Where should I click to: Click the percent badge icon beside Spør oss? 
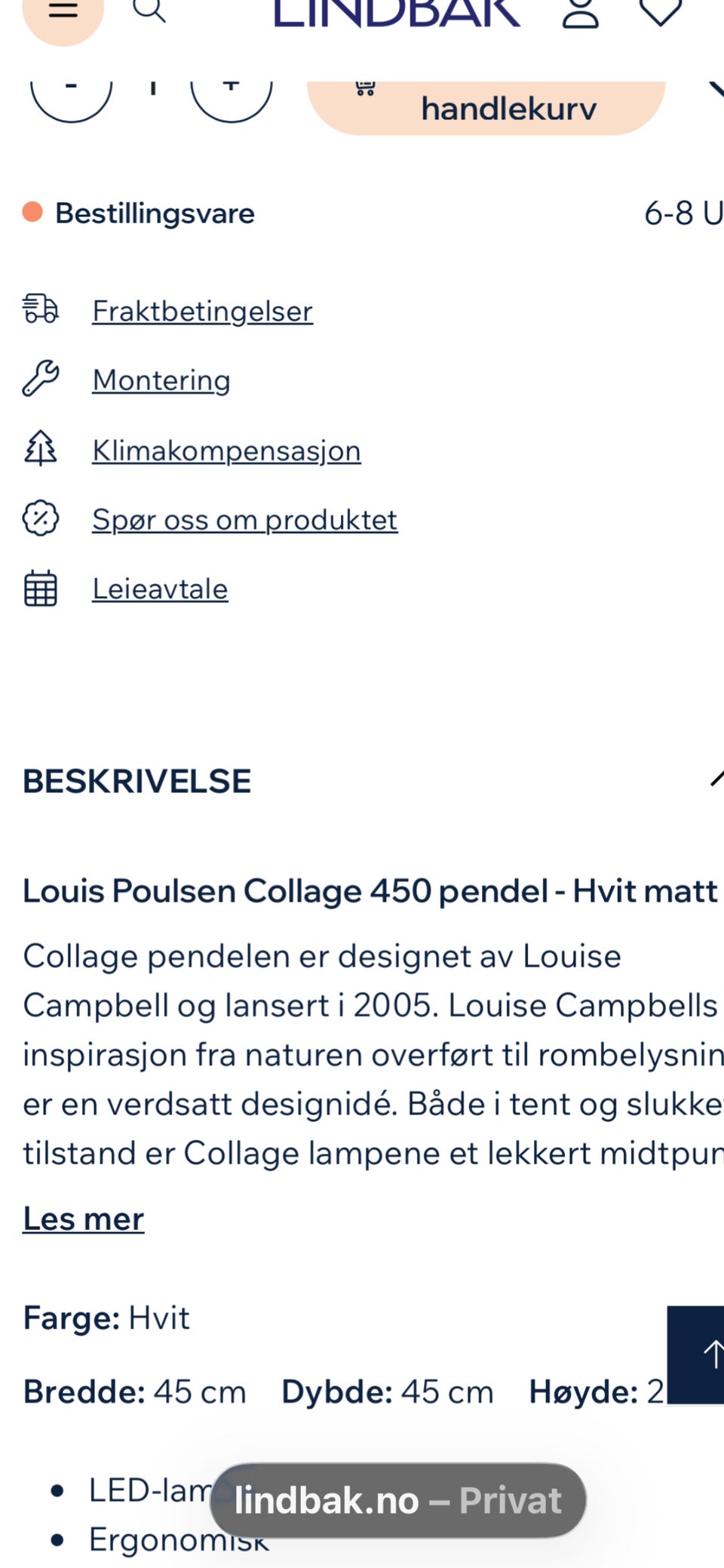pos(40,518)
